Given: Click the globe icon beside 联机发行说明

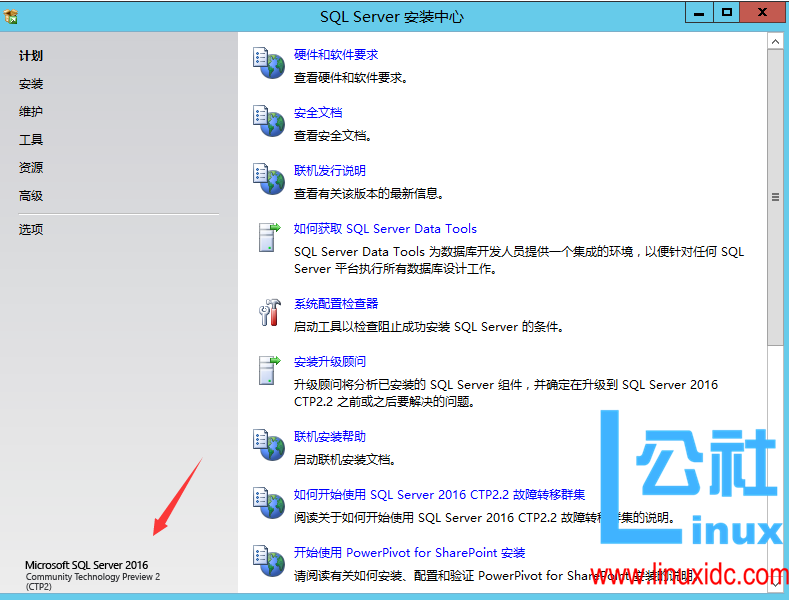Looking at the screenshot, I should (269, 179).
